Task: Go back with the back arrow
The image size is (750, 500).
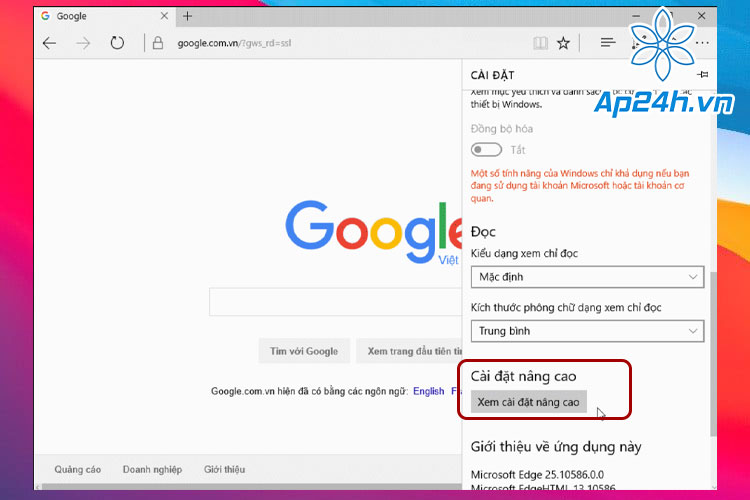Action: pos(49,44)
